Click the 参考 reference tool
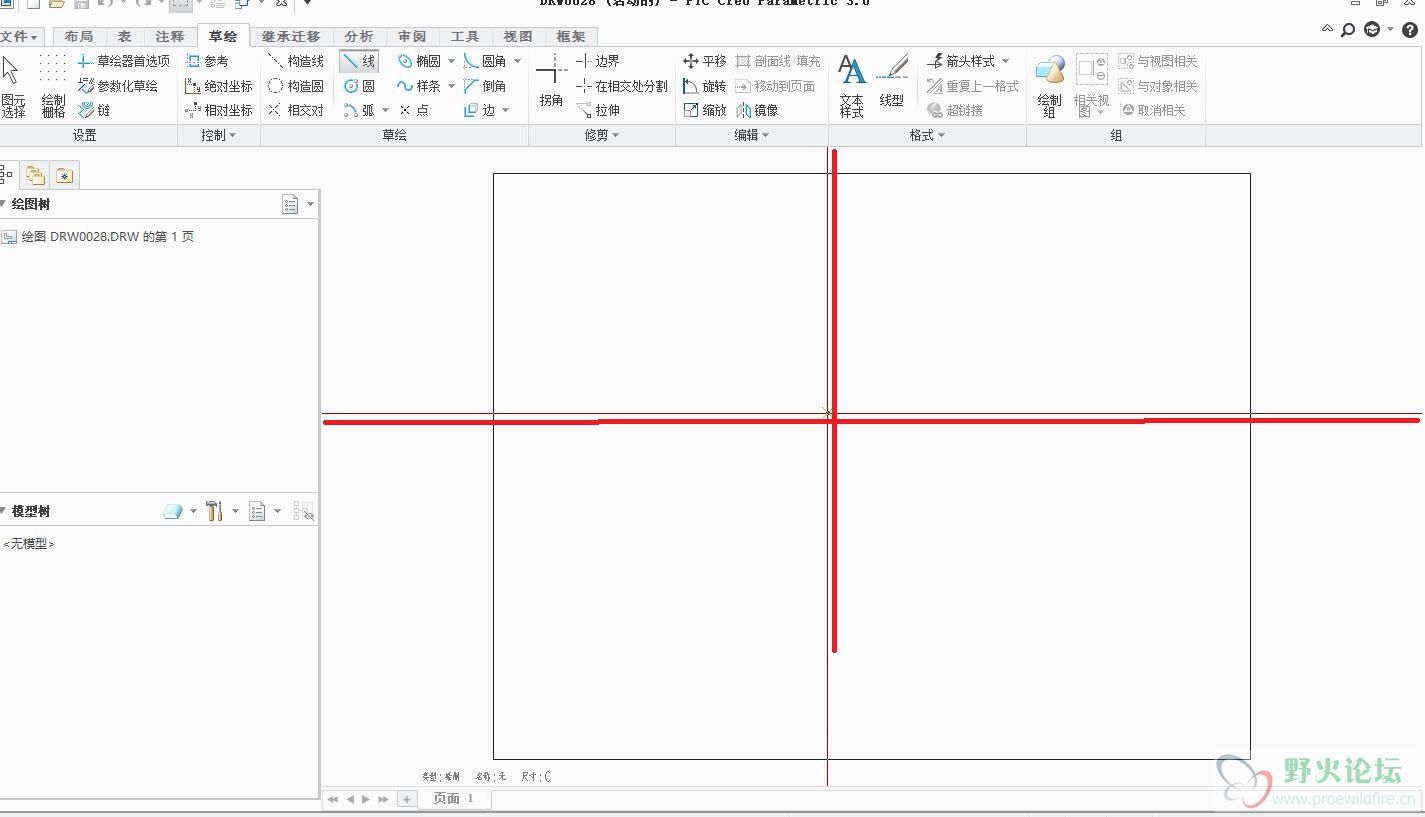 pos(207,61)
